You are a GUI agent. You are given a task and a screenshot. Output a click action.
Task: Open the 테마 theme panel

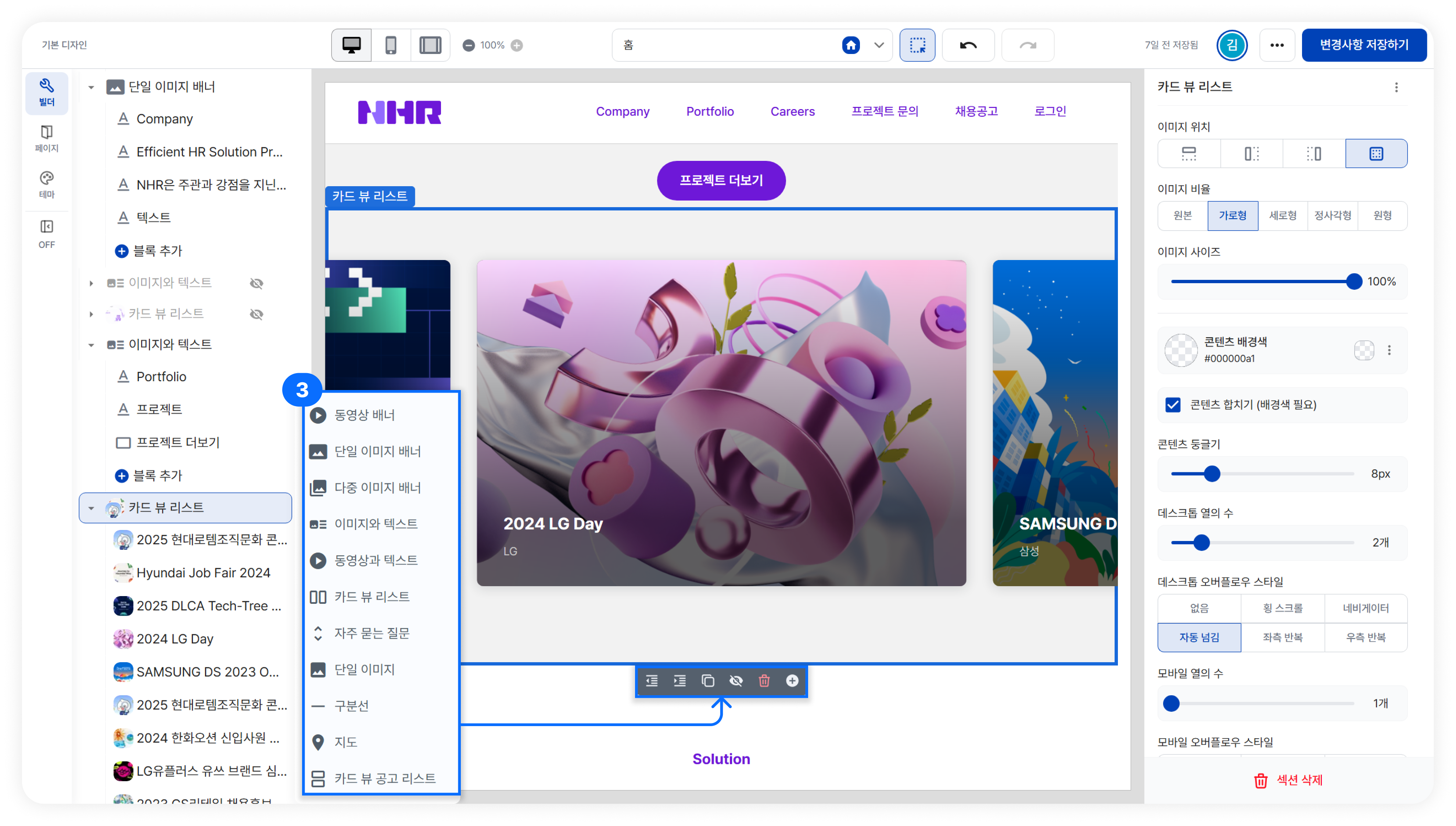click(x=47, y=185)
